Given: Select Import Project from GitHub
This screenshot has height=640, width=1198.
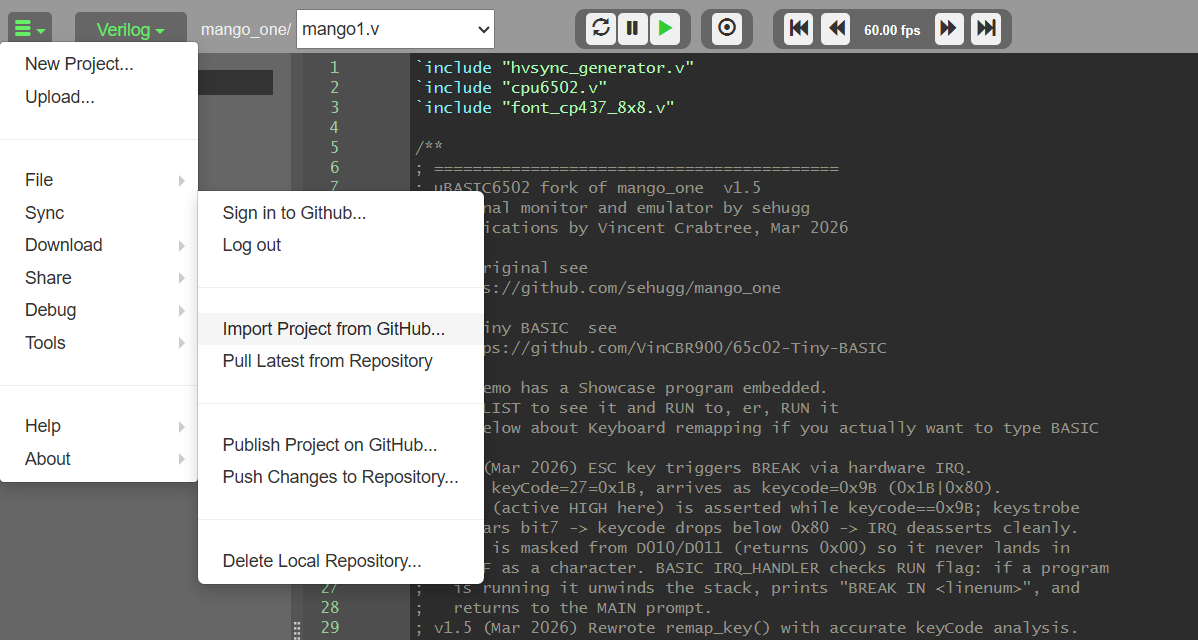Looking at the screenshot, I should pyautogui.click(x=333, y=329).
